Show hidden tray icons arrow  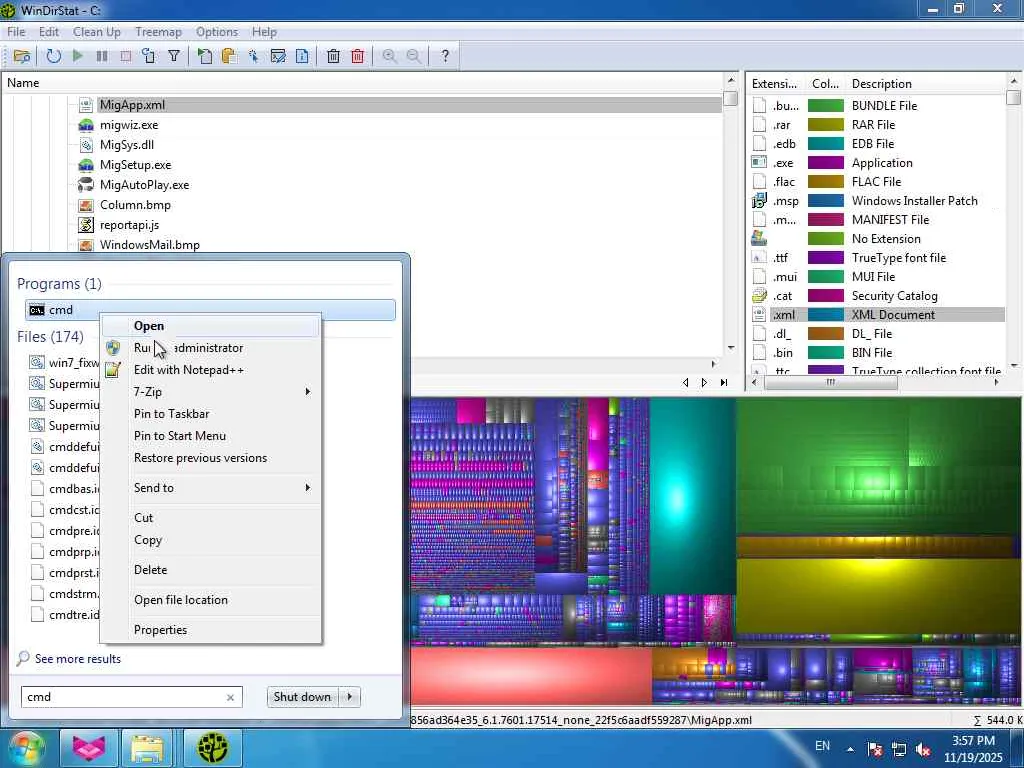click(x=850, y=749)
